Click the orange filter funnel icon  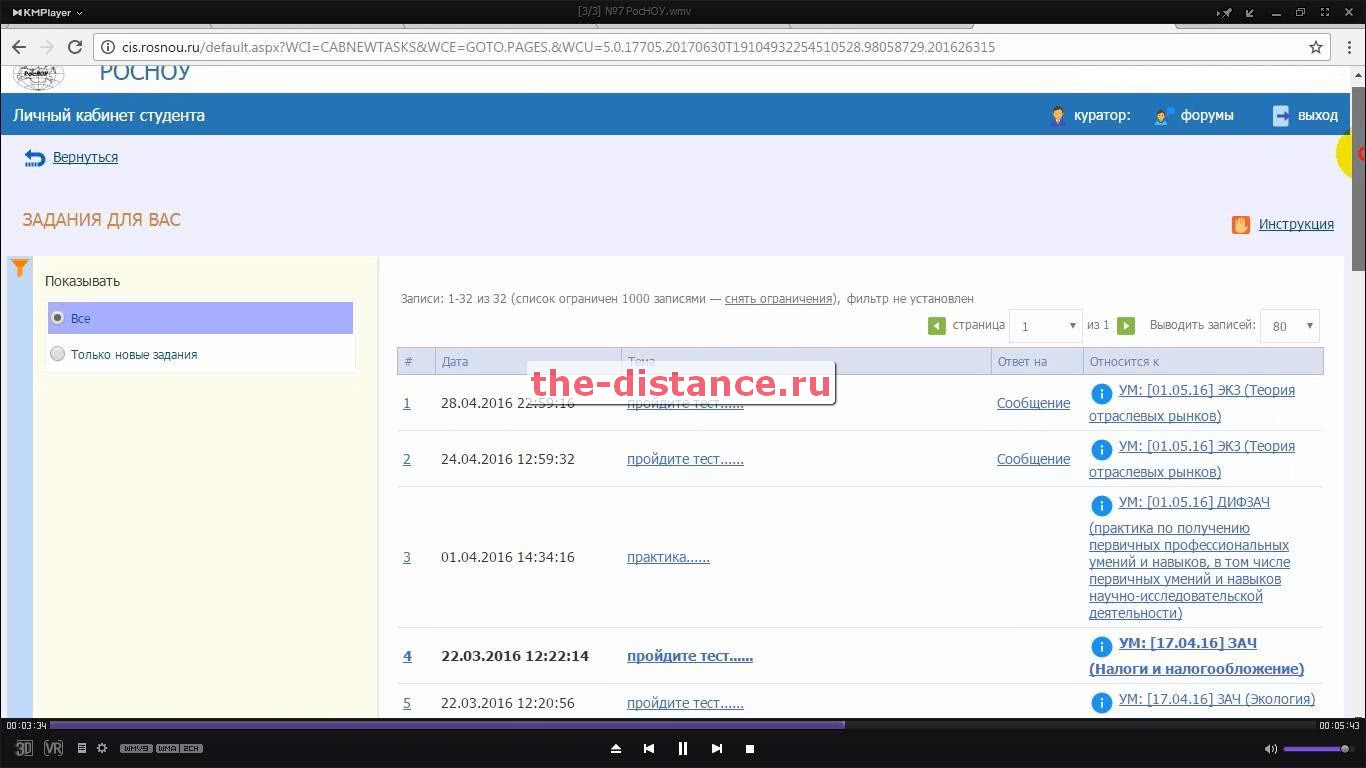tap(19, 268)
